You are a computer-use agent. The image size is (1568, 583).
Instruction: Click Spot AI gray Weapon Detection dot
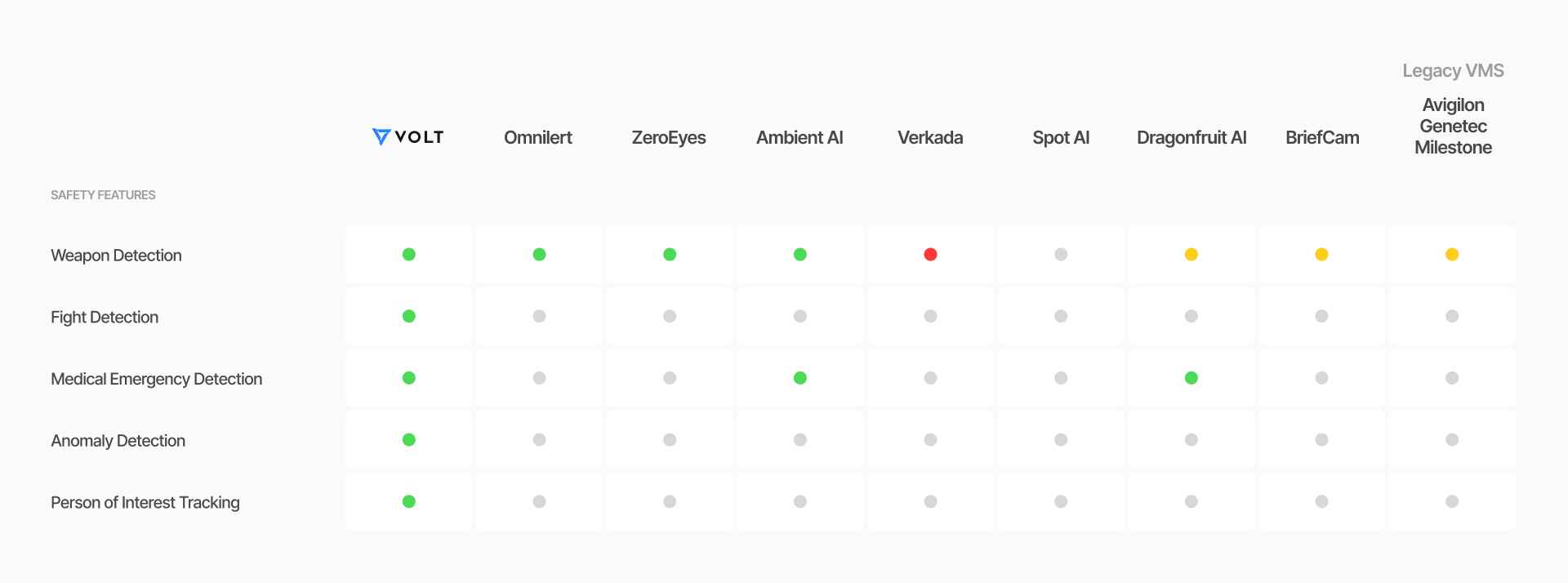click(x=1061, y=255)
